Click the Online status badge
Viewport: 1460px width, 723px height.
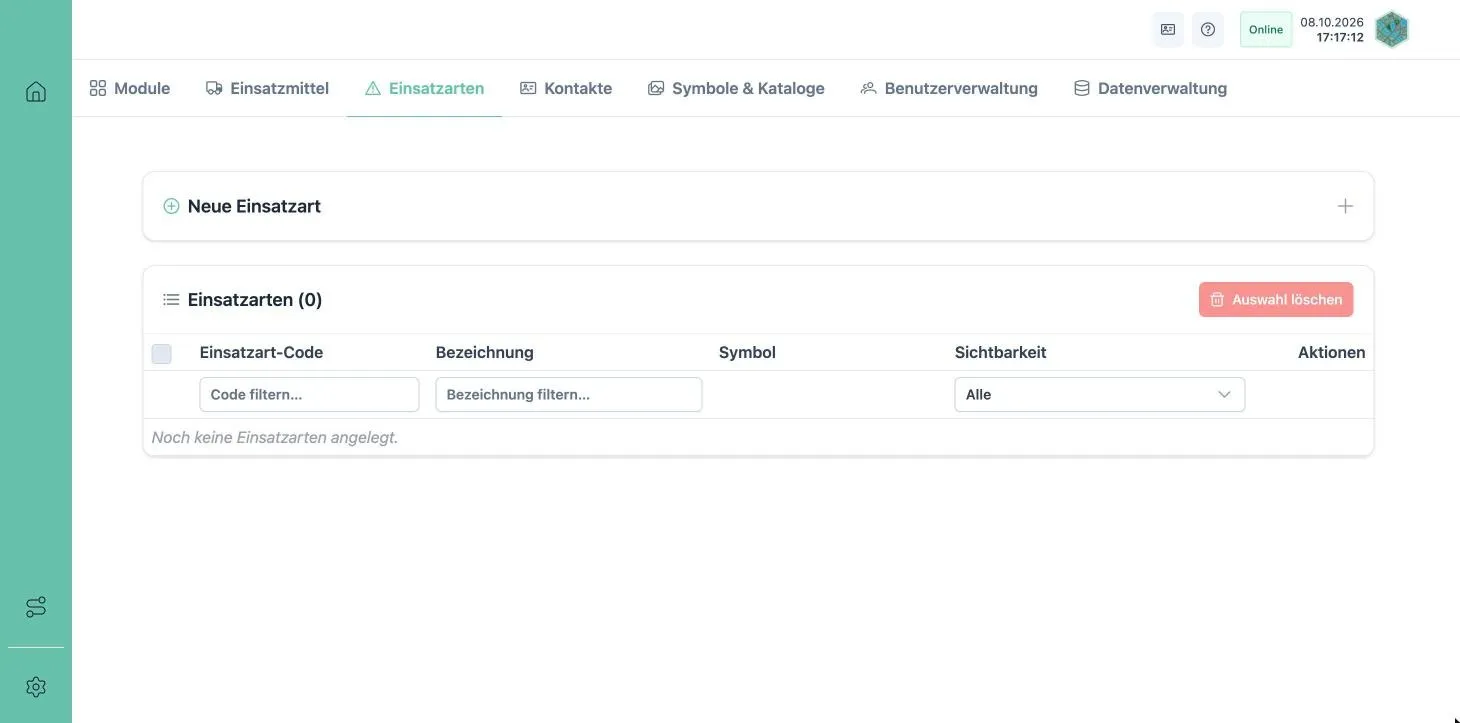point(1266,30)
